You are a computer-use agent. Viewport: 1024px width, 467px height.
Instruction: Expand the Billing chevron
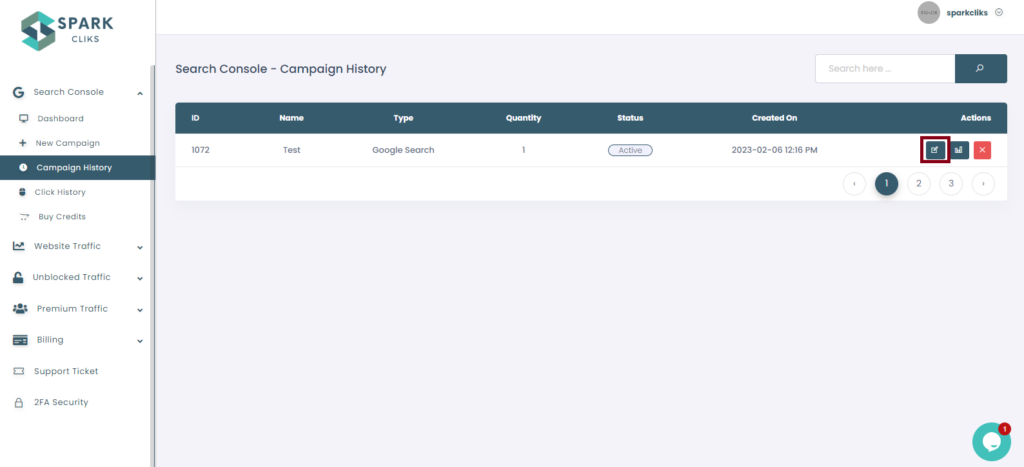pyautogui.click(x=140, y=341)
